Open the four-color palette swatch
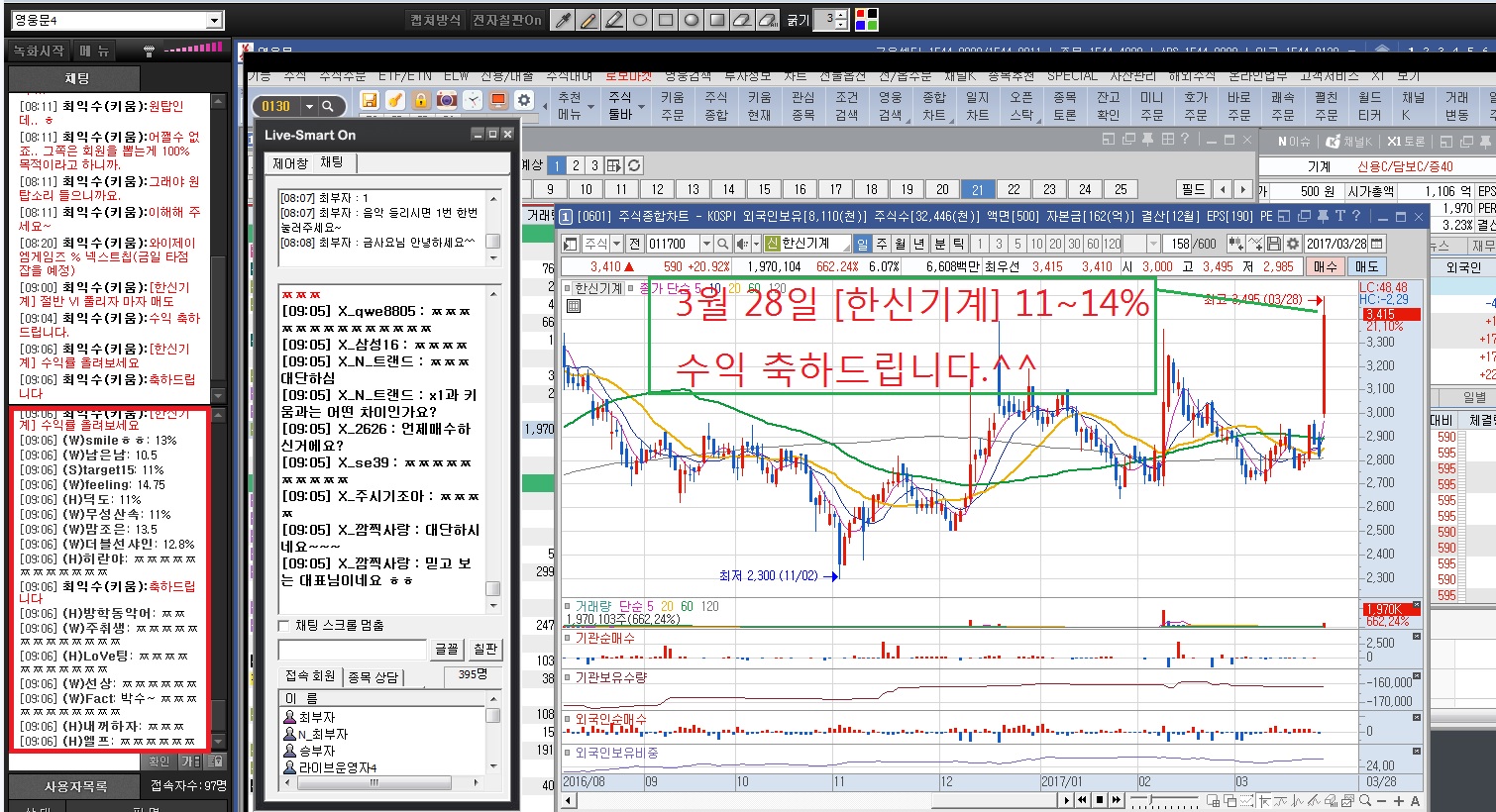The image size is (1496, 812). [x=866, y=20]
